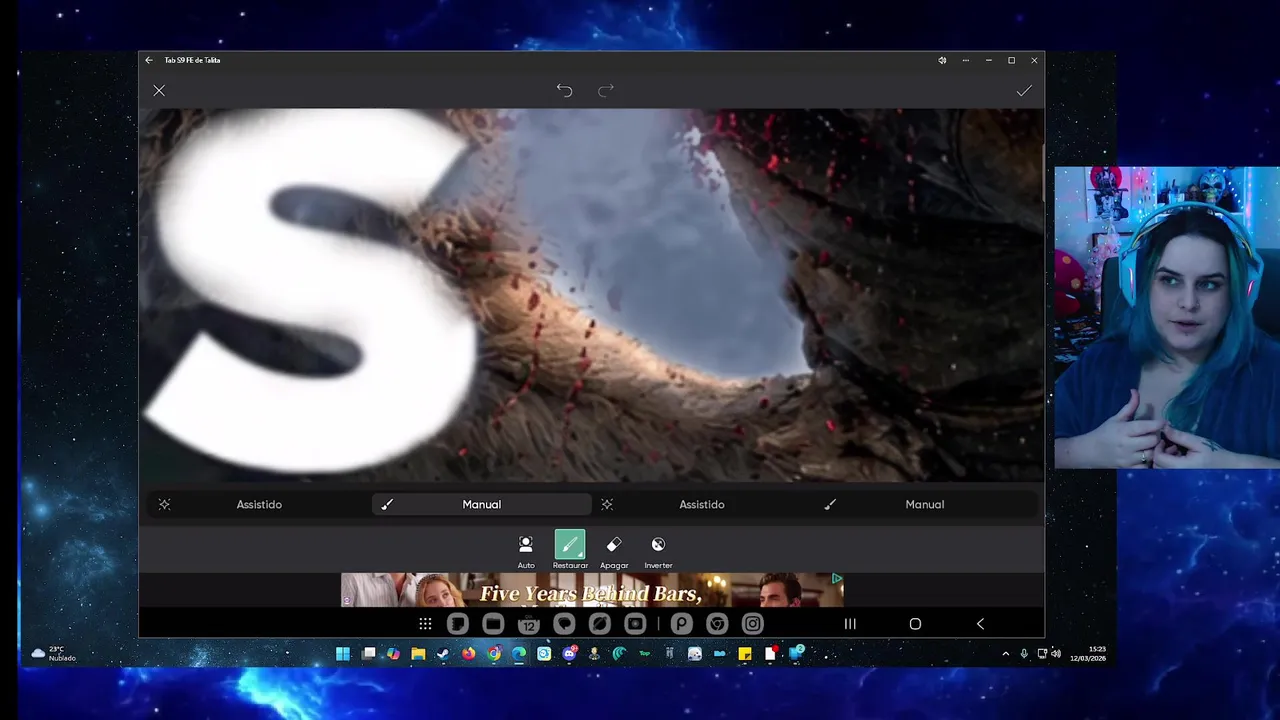Open the Five Years Behind Bars ad
The height and width of the screenshot is (720, 1280).
tap(592, 590)
